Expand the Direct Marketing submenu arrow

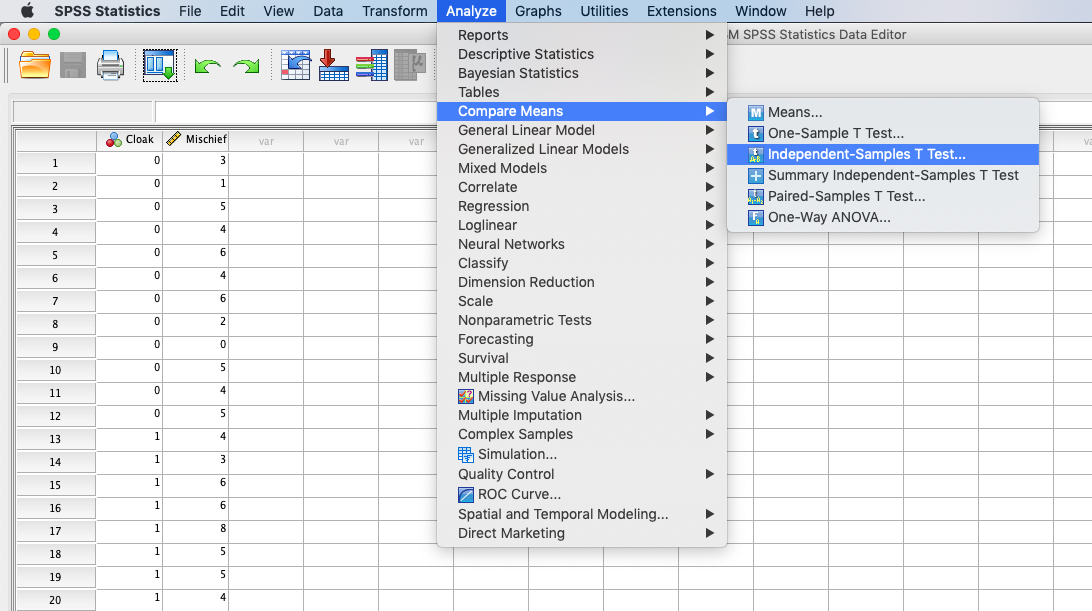click(x=710, y=534)
